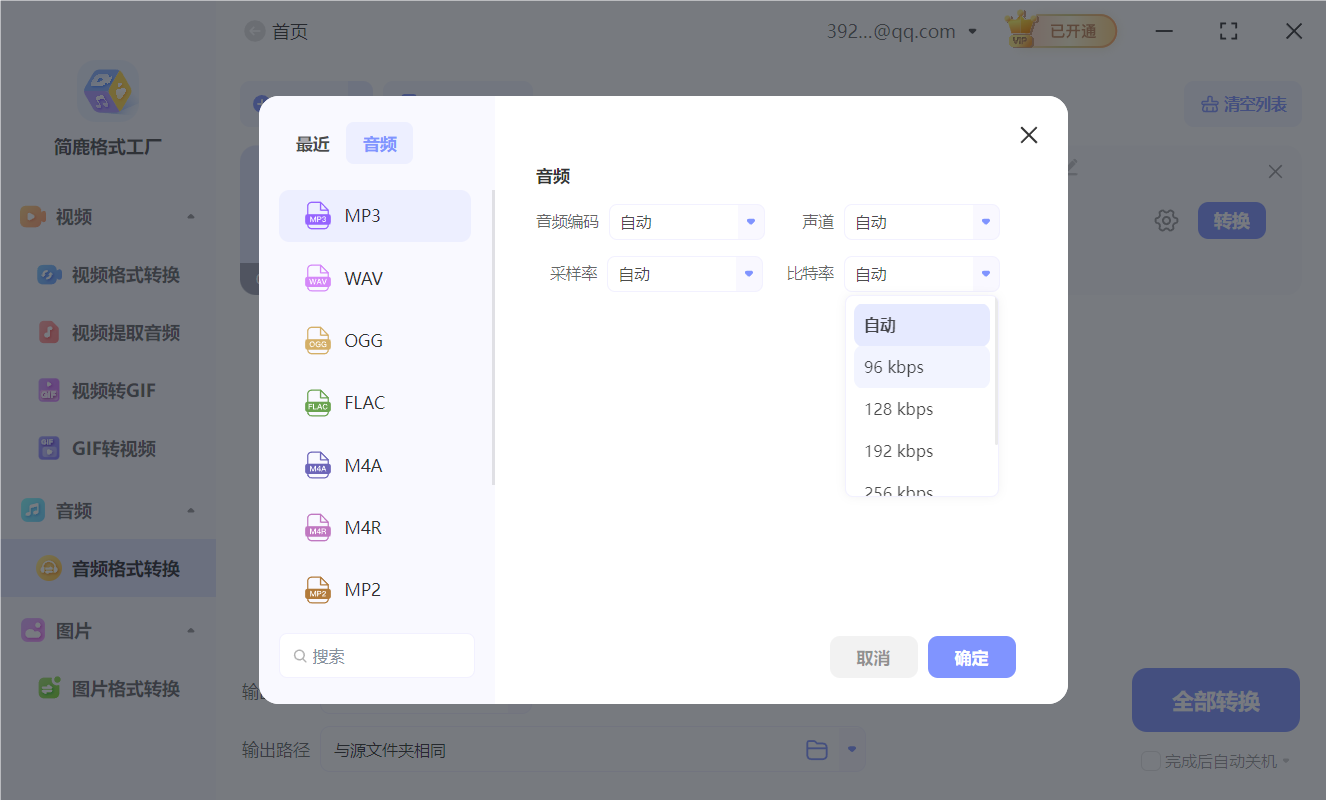Select the WAV output format
The image size is (1326, 800).
[374, 278]
